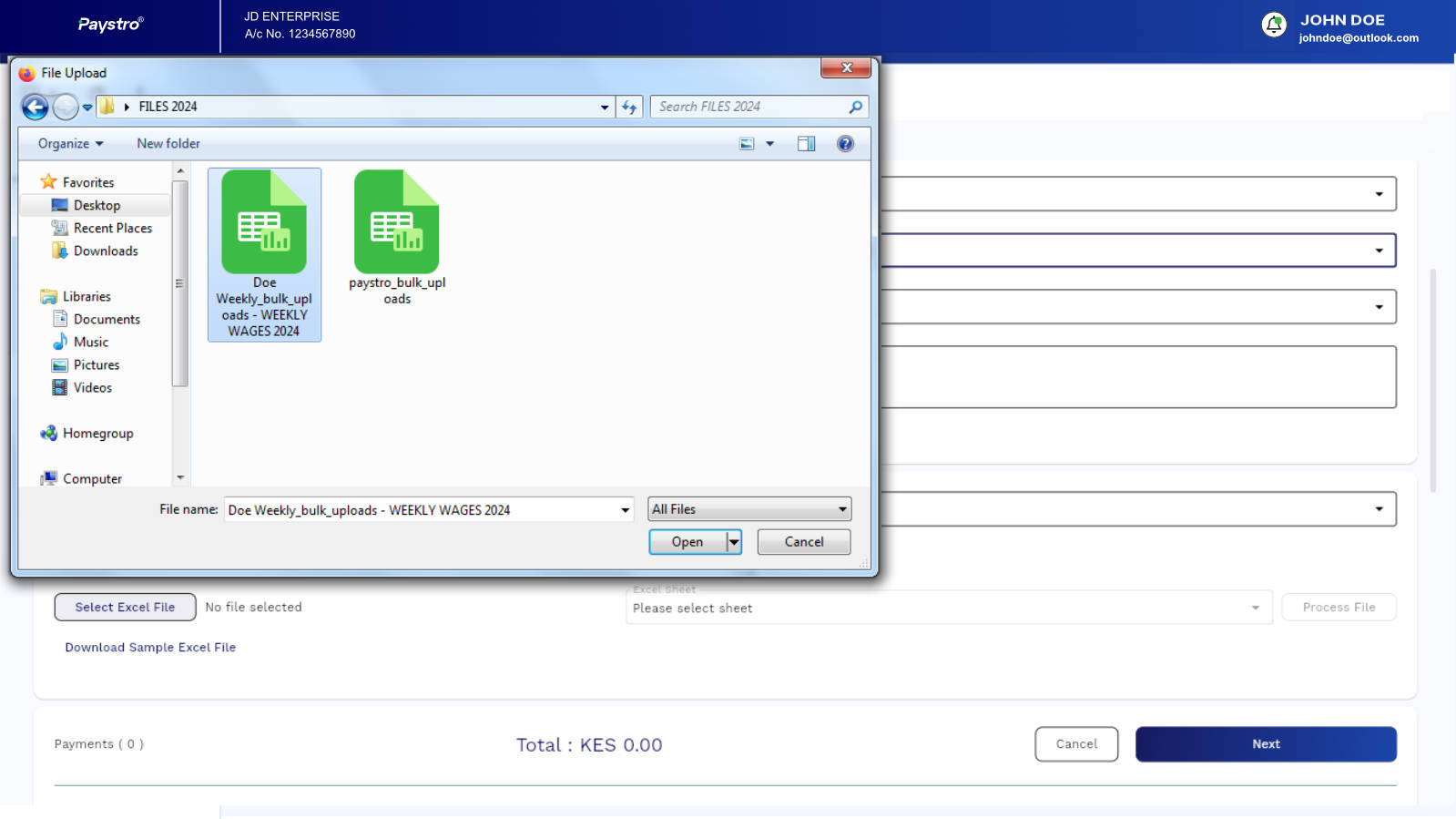Click Download Sample Excel File link
This screenshot has height=819, width=1456.
click(x=150, y=648)
